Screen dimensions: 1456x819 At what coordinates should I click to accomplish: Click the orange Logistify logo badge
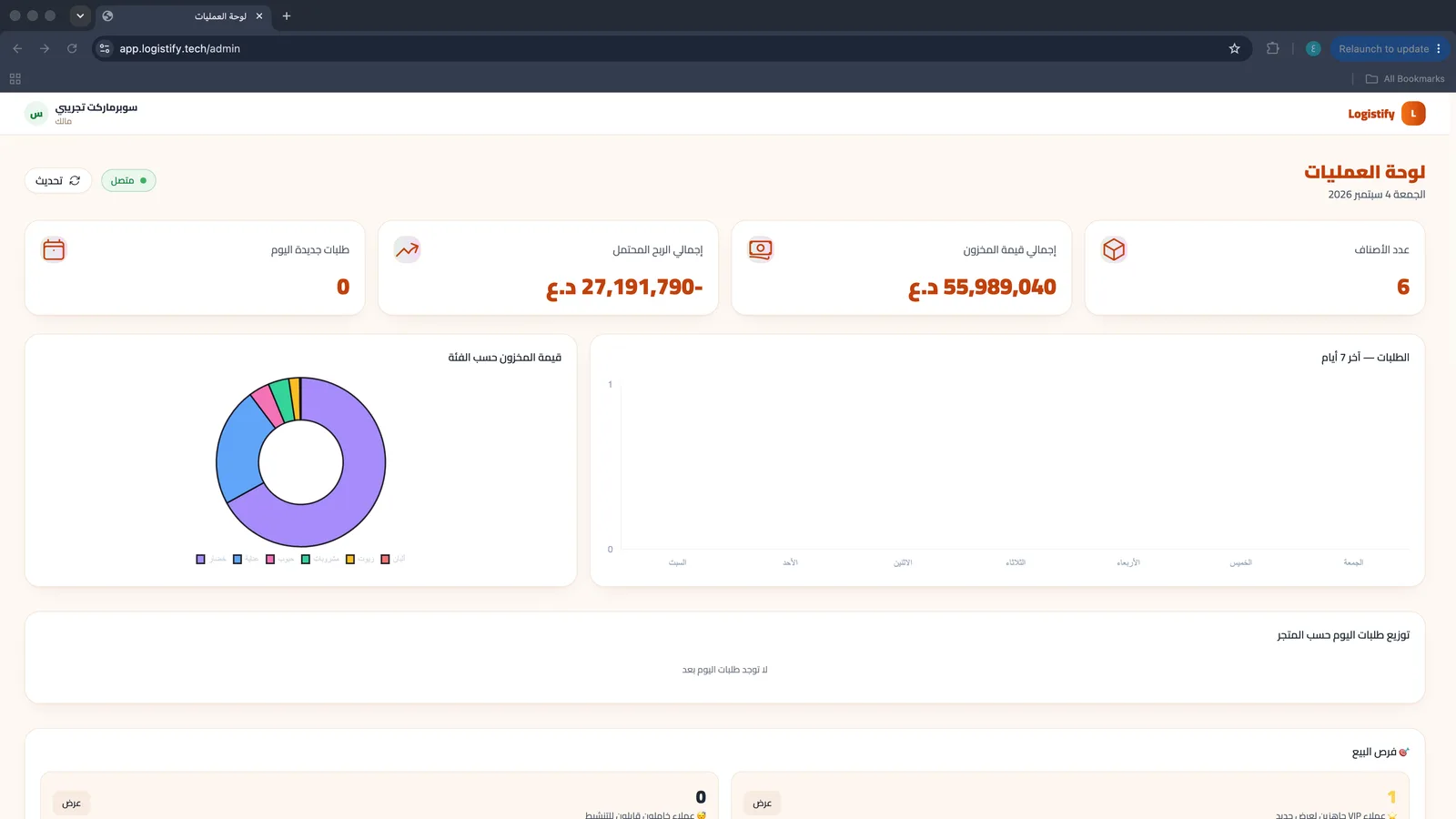pos(1413,114)
